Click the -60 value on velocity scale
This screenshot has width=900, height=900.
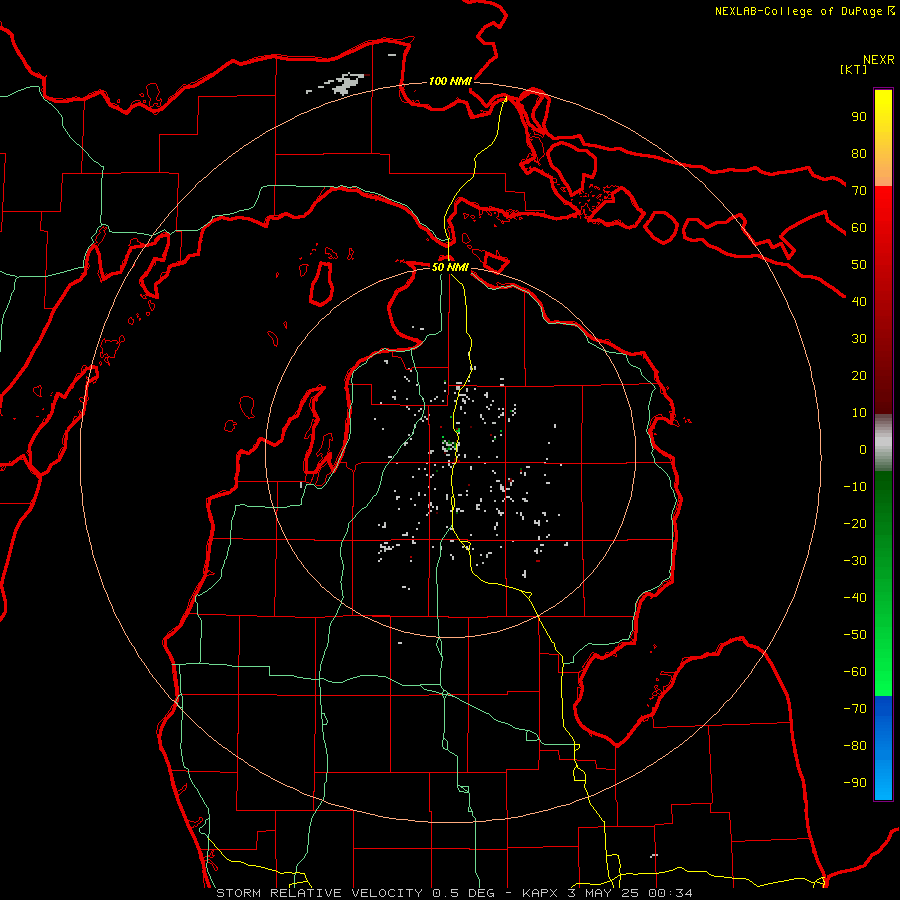(x=855, y=672)
